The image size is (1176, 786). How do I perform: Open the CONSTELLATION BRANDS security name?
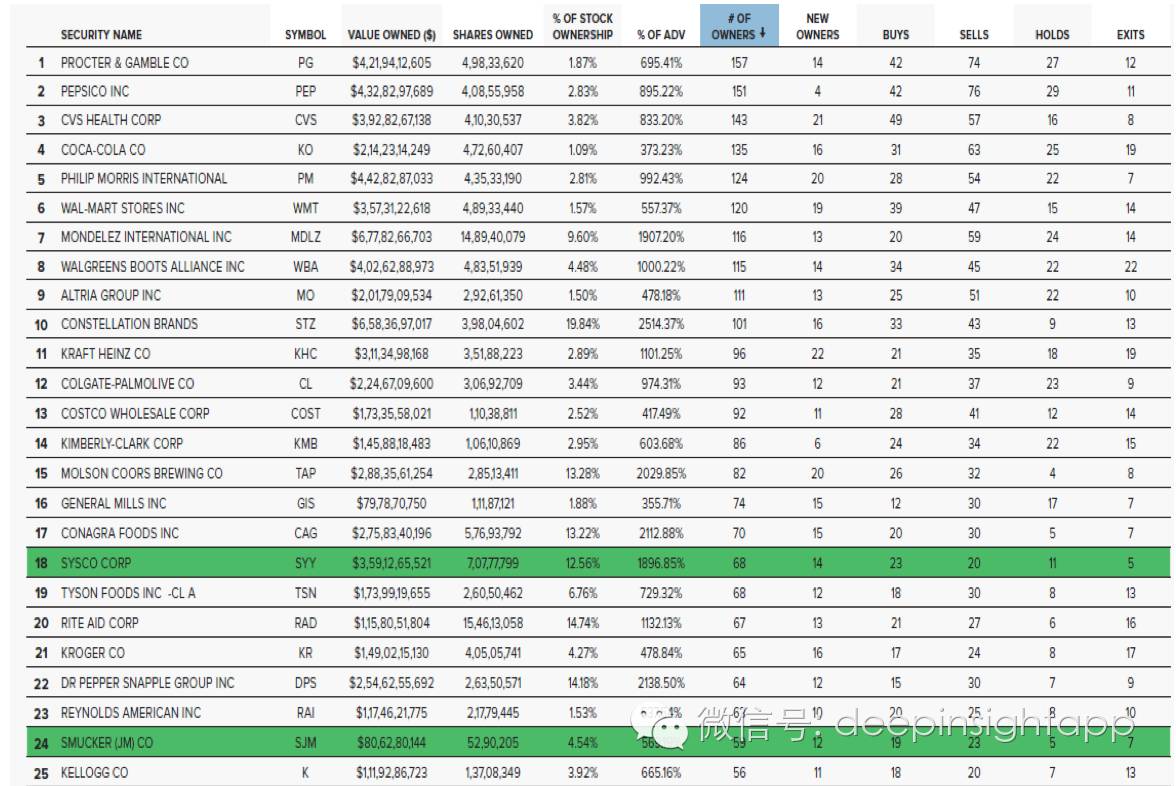pyautogui.click(x=129, y=324)
